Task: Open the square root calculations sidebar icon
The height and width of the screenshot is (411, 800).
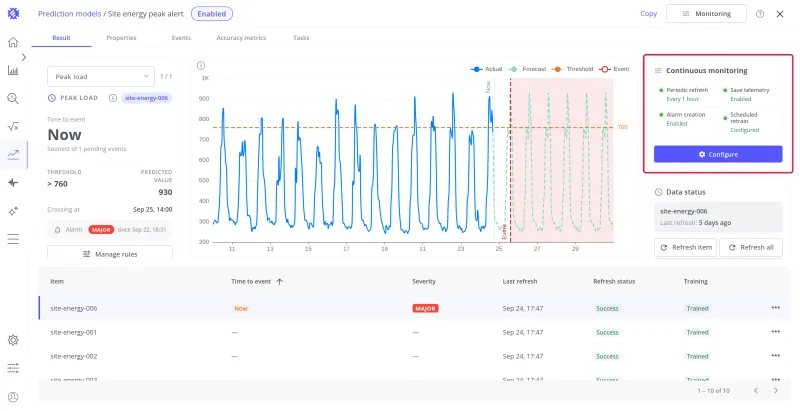Action: pyautogui.click(x=13, y=126)
